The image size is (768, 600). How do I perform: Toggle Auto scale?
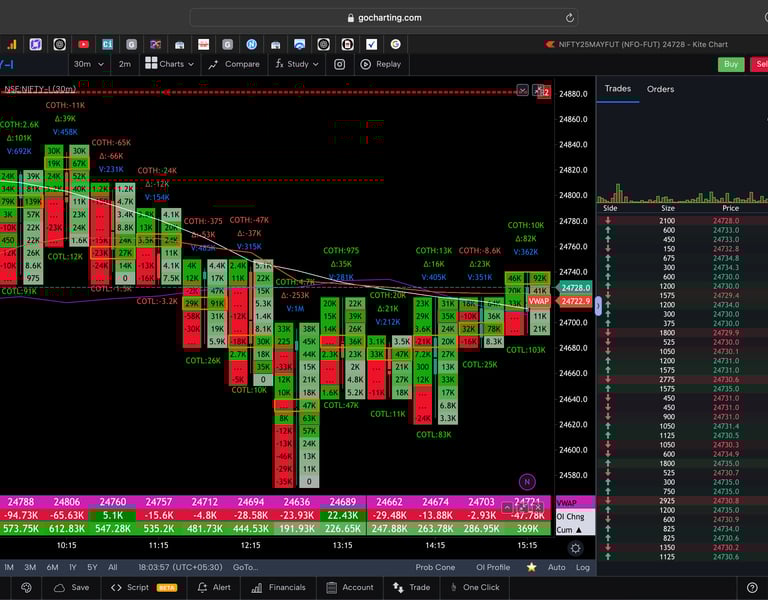556,567
